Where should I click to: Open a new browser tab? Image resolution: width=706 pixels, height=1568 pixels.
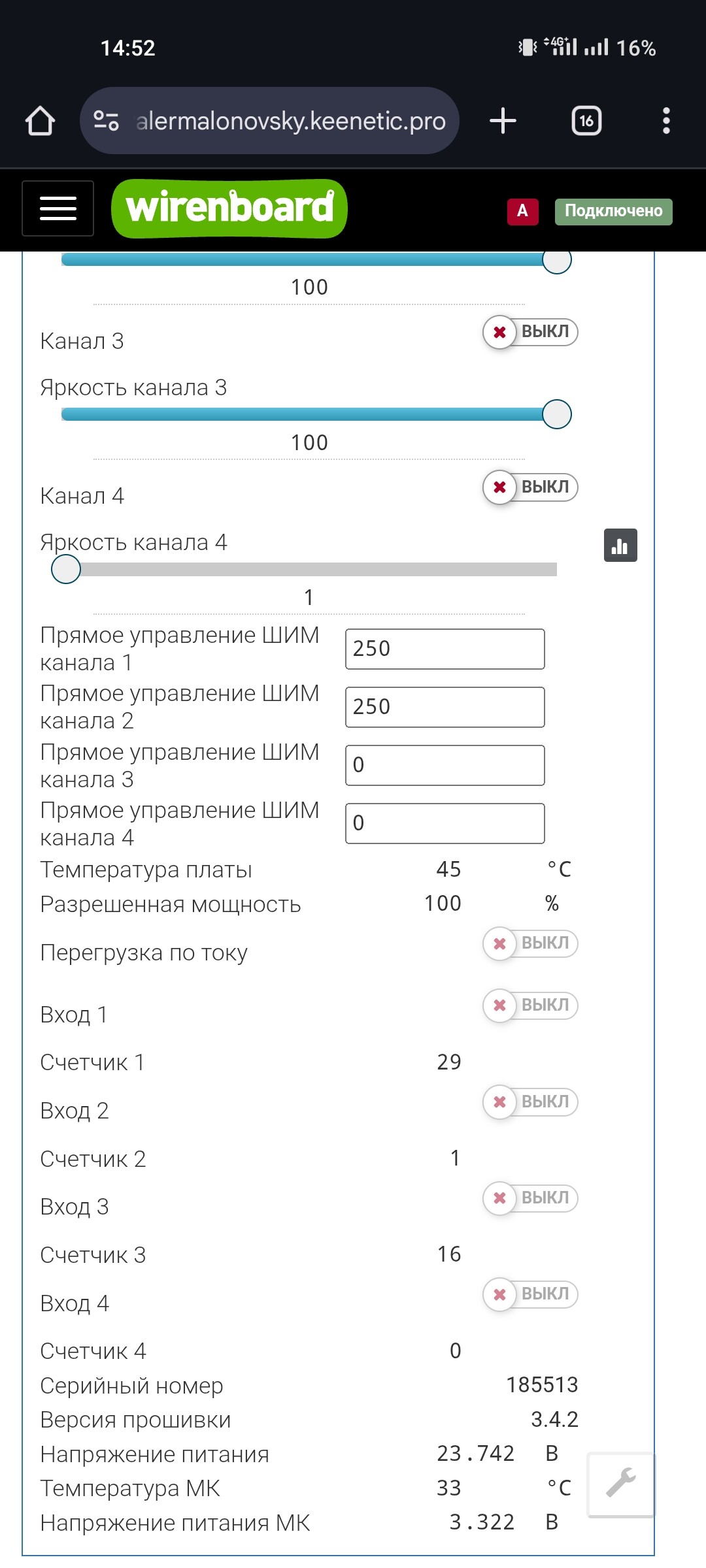(503, 121)
